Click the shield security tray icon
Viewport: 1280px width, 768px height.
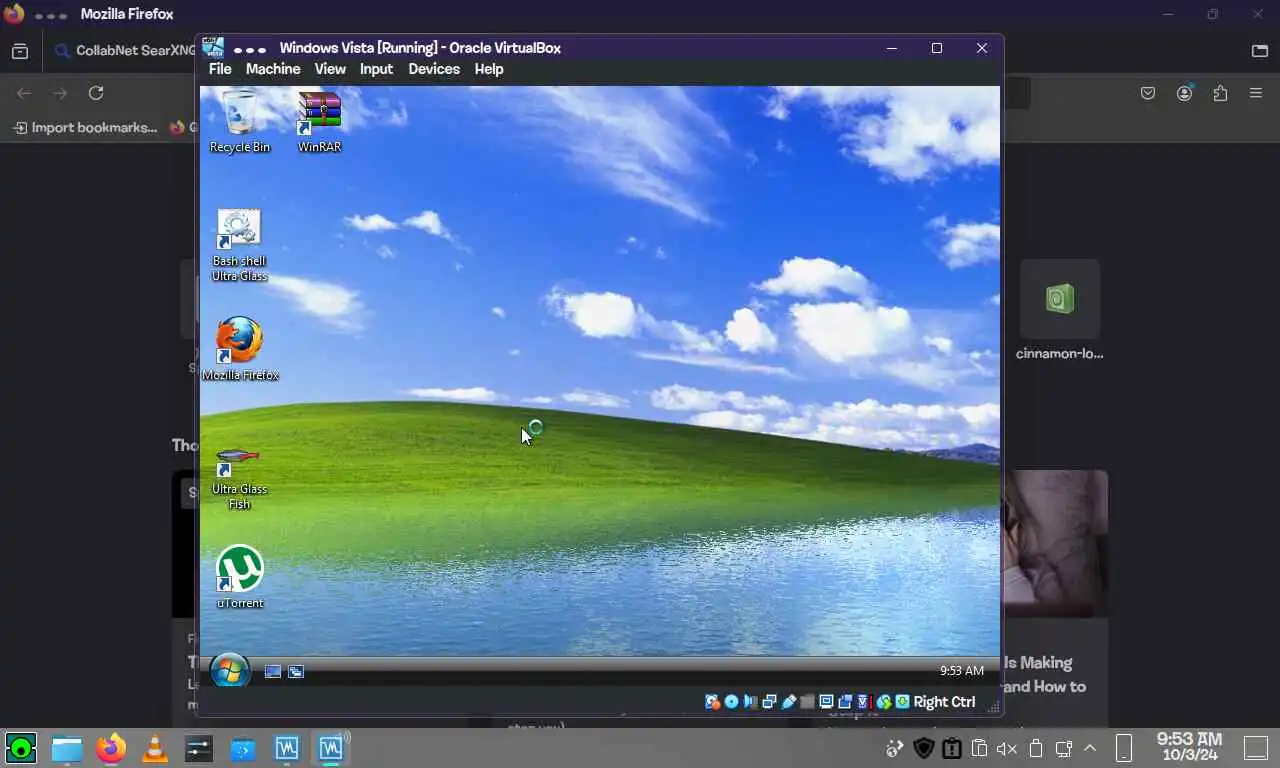pyautogui.click(x=924, y=748)
